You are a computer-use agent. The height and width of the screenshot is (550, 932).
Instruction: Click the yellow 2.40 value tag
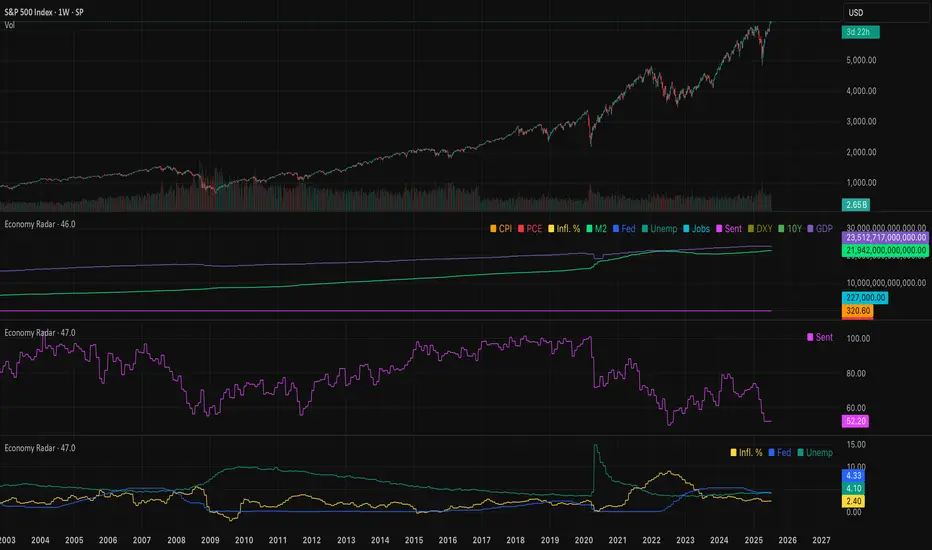point(854,501)
